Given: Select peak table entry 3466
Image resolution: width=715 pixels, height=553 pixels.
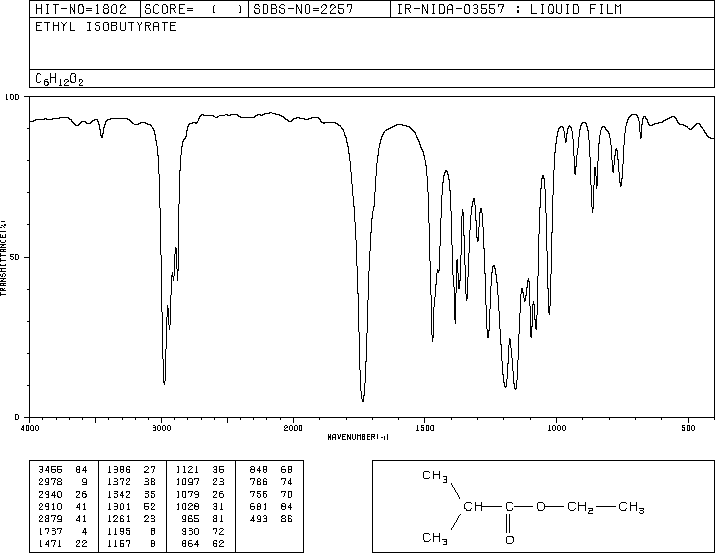Looking at the screenshot, I should [x=50, y=470].
